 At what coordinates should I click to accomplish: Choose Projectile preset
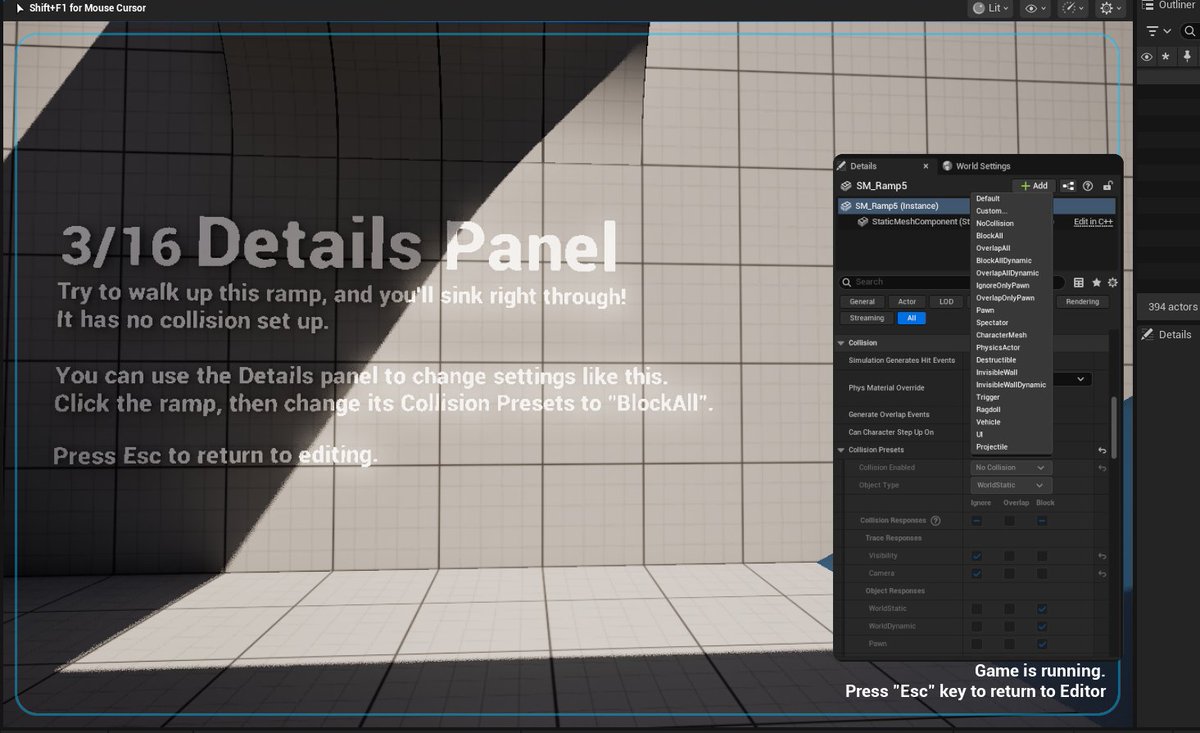tap(992, 447)
